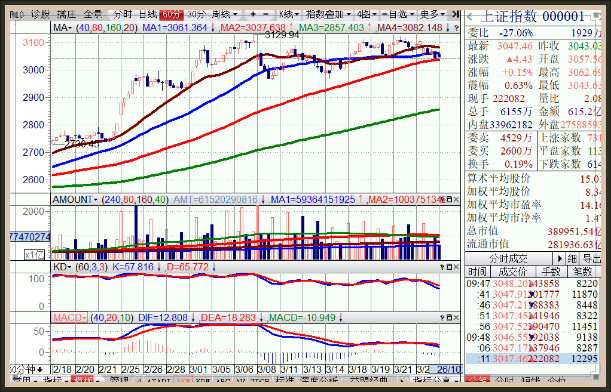Switch to 日线 daily chart
Viewport: 611px width, 392px height.
pyautogui.click(x=148, y=14)
